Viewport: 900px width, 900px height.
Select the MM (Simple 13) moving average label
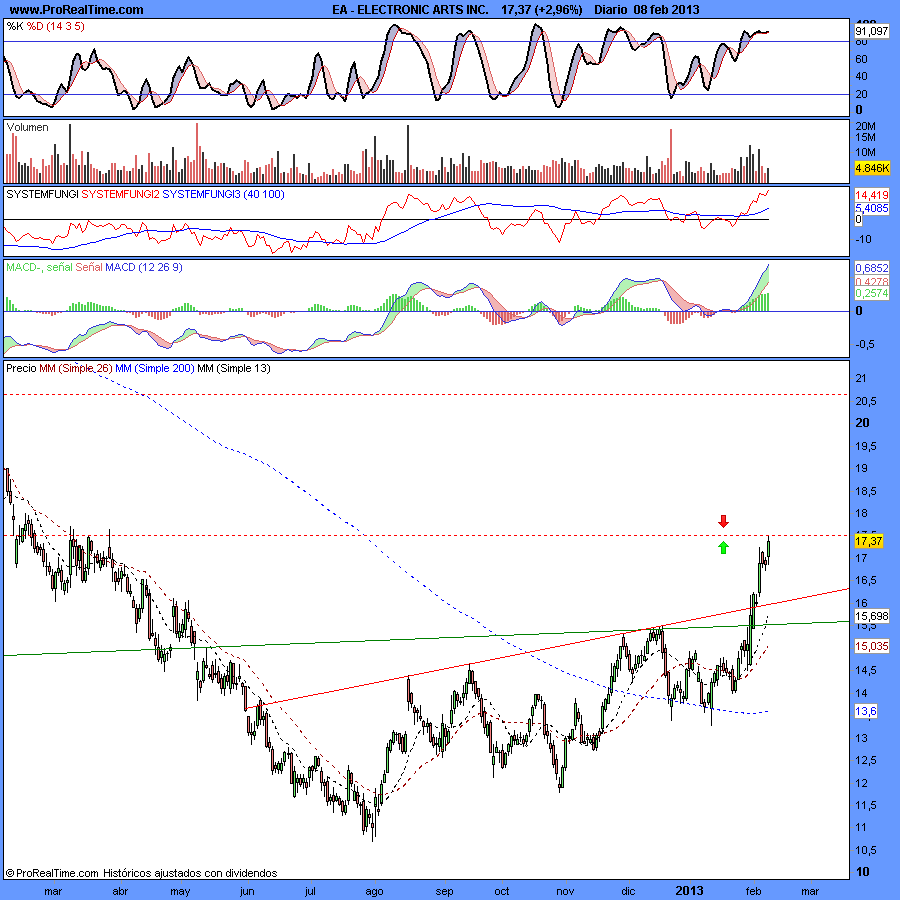click(234, 368)
